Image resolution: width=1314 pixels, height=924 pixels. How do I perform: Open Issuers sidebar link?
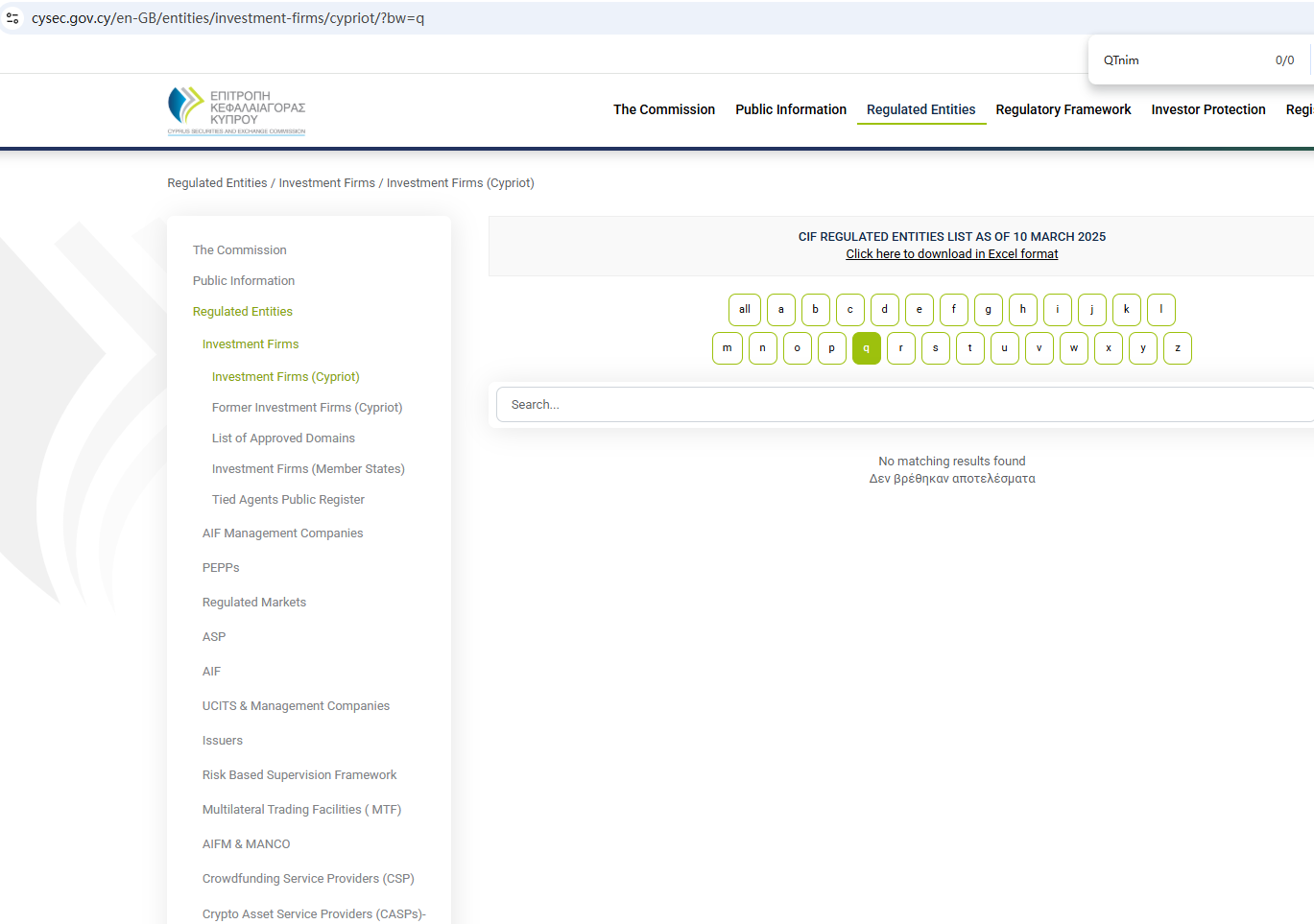[223, 741]
